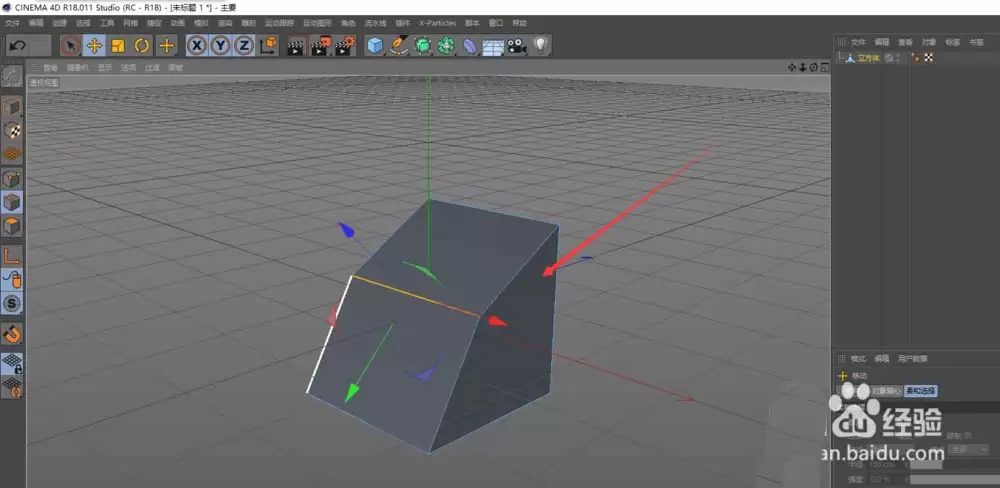The image size is (1000, 488).
Task: Open the Cube primitives palette
Action: (x=376, y=45)
